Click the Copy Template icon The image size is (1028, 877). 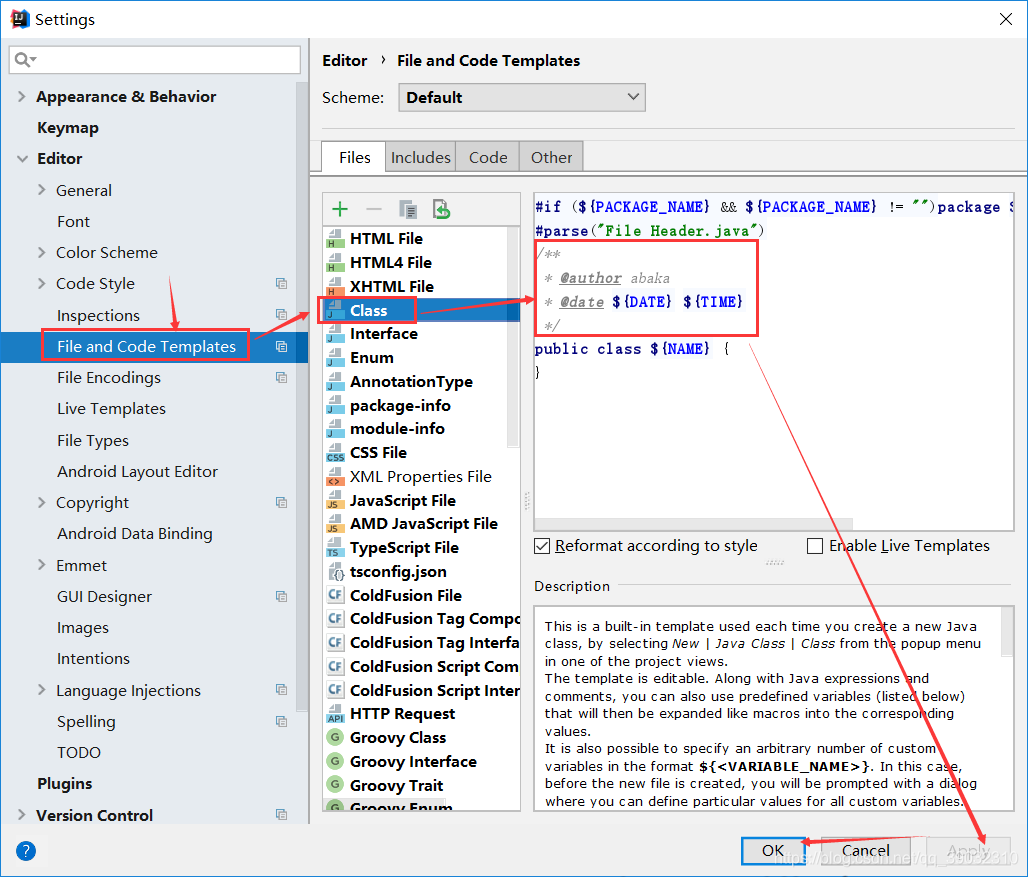tap(408, 210)
